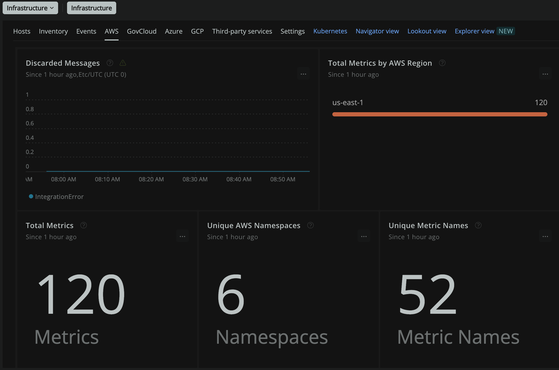Click the 120 Metrics billboard value
The height and width of the screenshot is (370, 559).
81,294
